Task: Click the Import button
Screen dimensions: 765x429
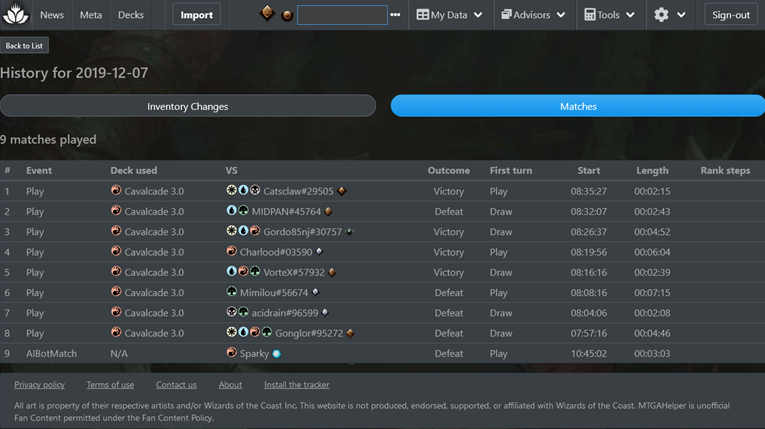Action: click(x=197, y=15)
